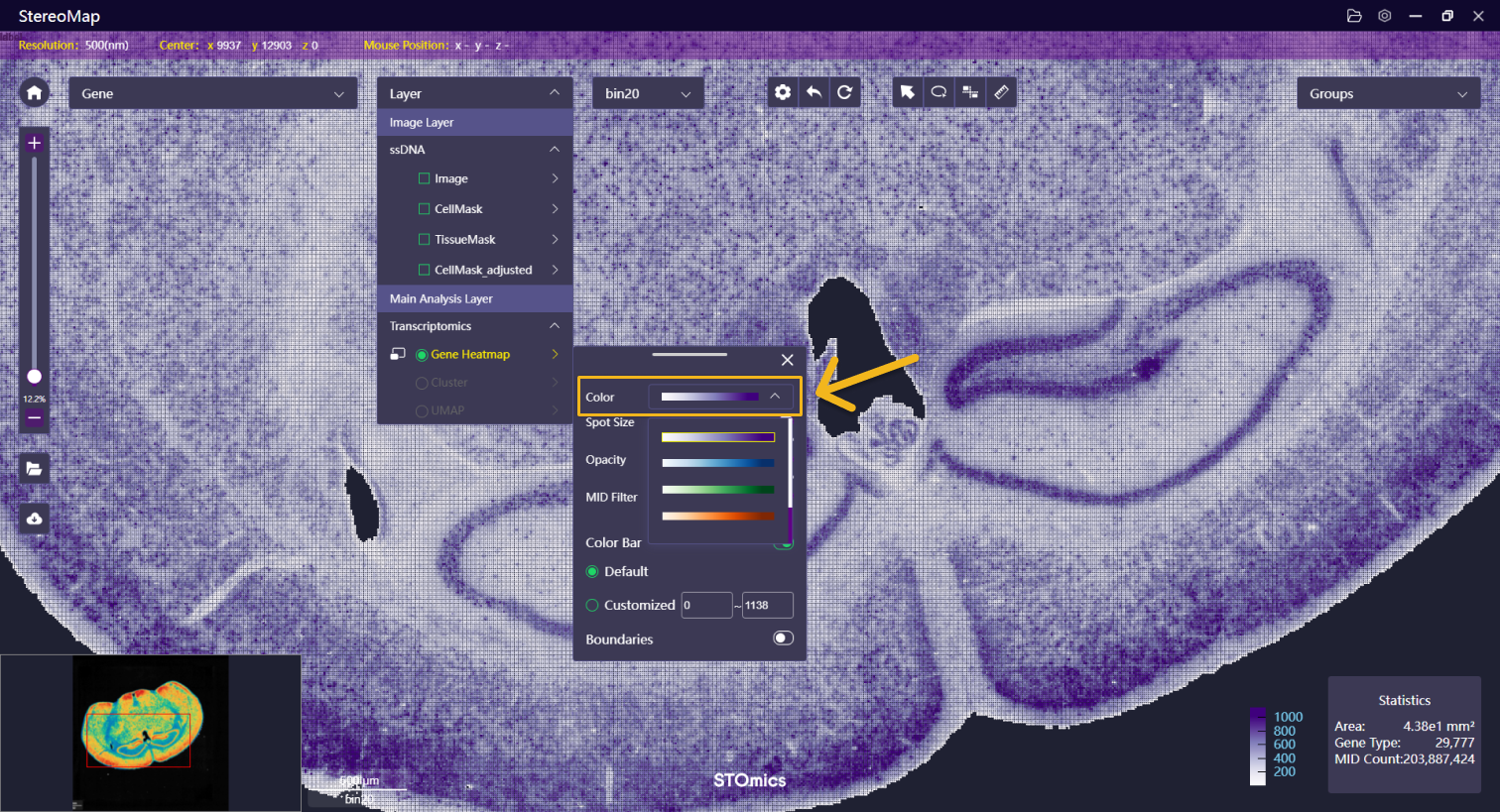Select Gene Heatmap menu entry
1500x812 pixels.
pos(470,354)
